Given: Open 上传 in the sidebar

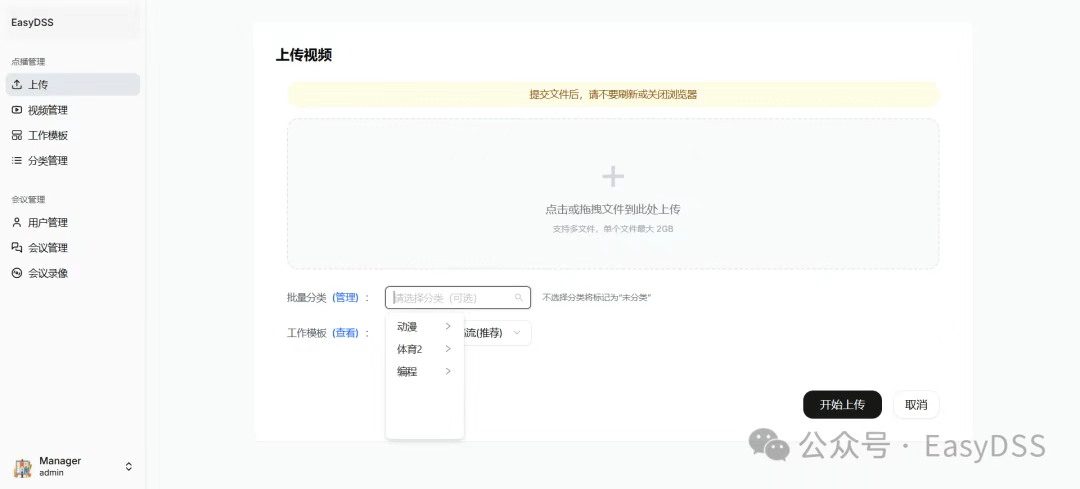Looking at the screenshot, I should (x=73, y=85).
